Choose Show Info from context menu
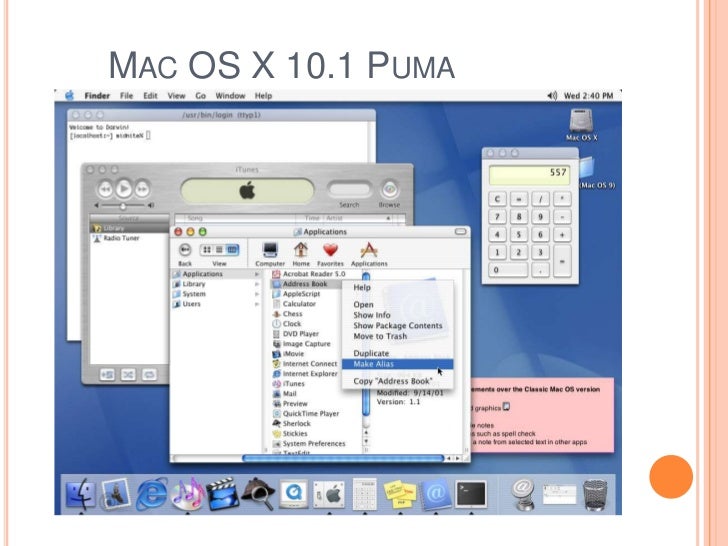 [397, 315]
